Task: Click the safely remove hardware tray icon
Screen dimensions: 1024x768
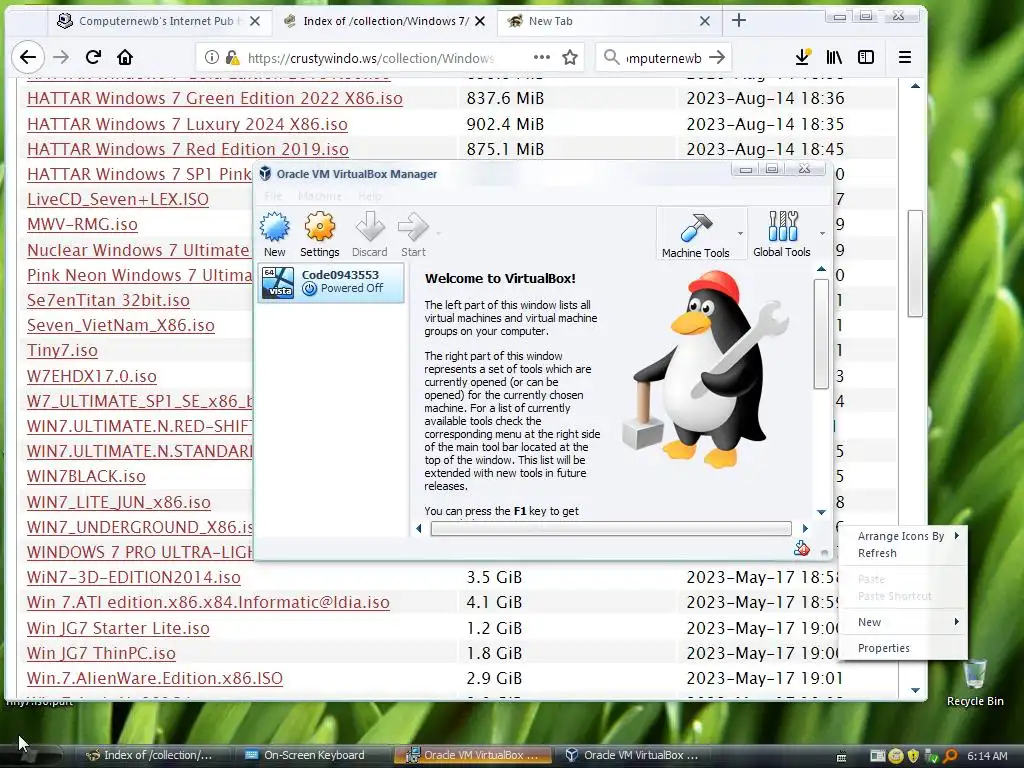Action: 931,756
